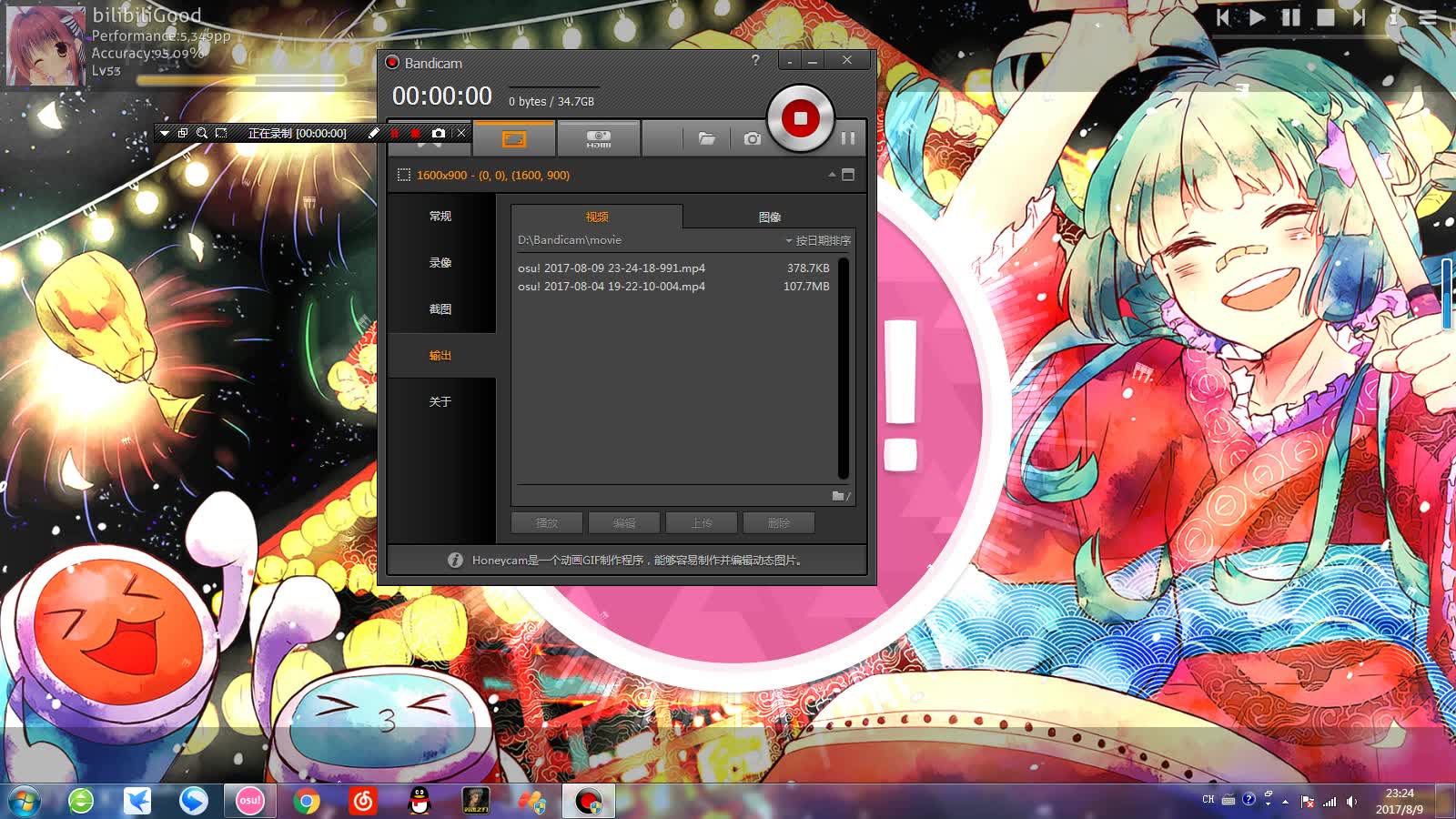Open the 按日期排序 sort dropdown
Viewport: 1456px width, 819px height.
tap(817, 241)
